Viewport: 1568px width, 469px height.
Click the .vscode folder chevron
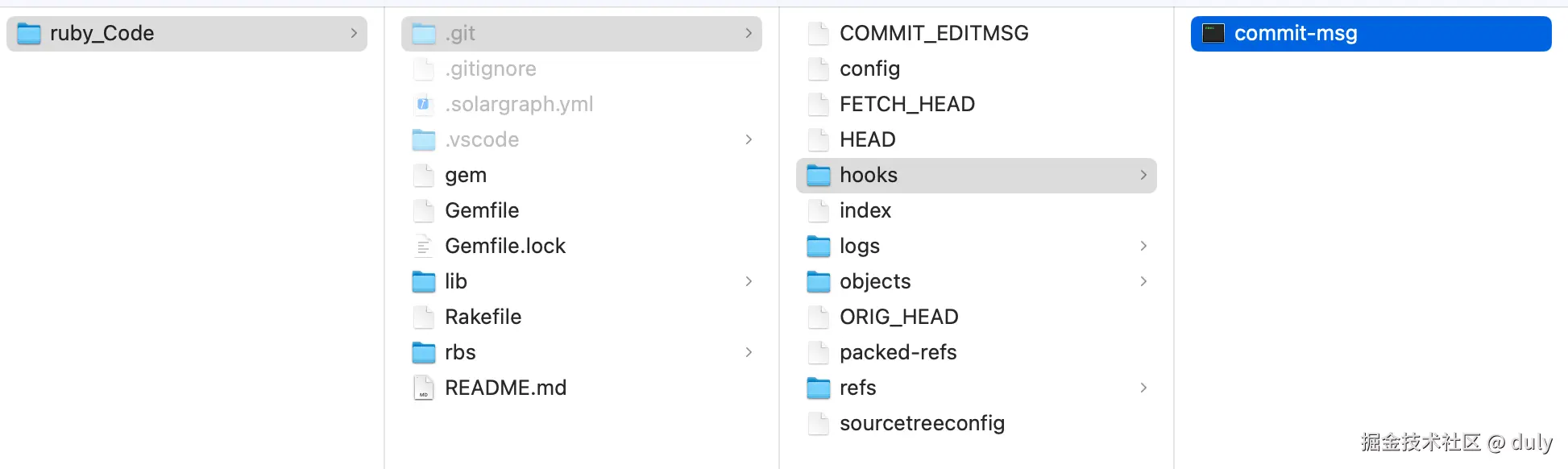point(749,139)
